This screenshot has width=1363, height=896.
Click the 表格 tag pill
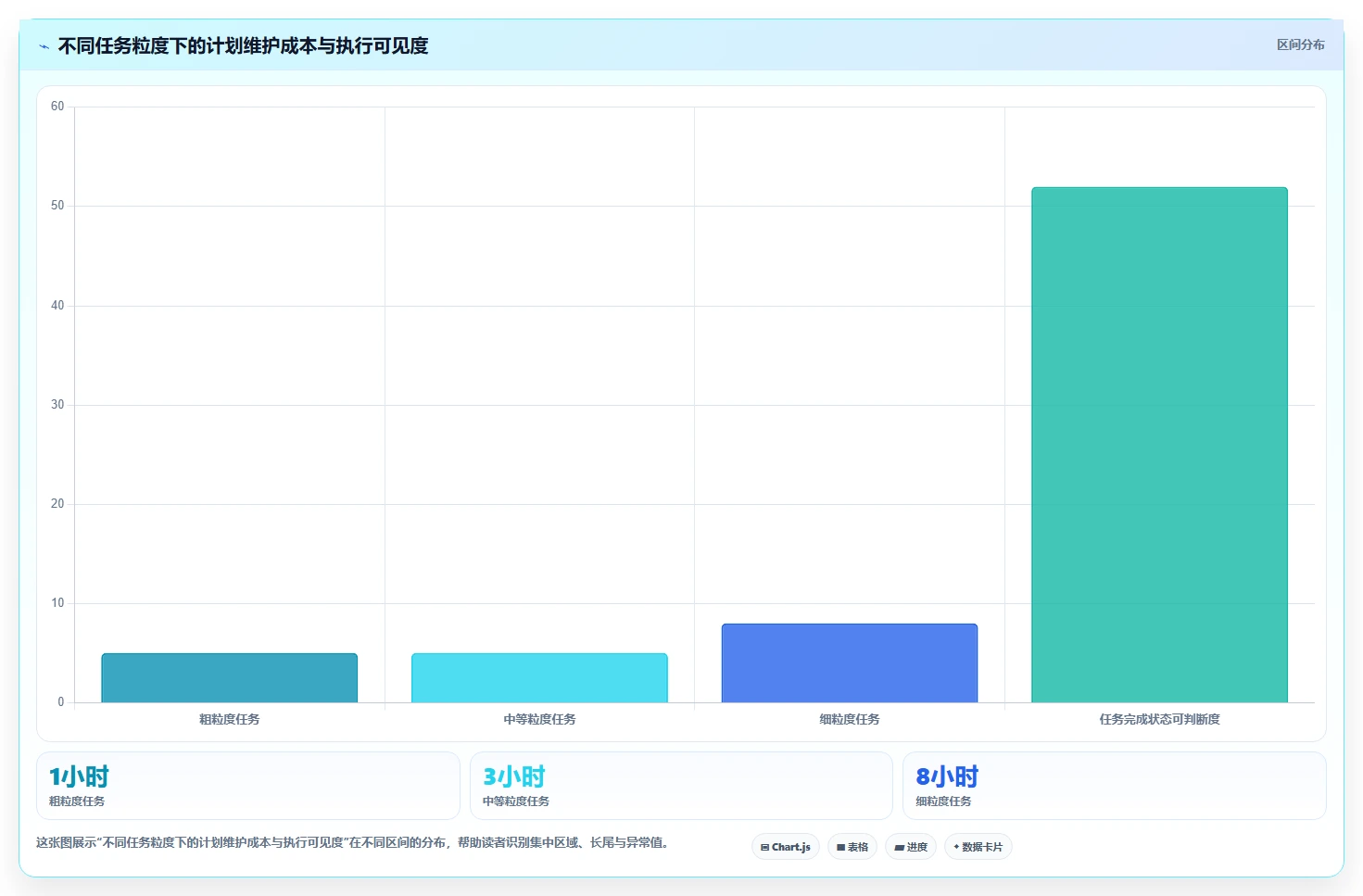852,847
